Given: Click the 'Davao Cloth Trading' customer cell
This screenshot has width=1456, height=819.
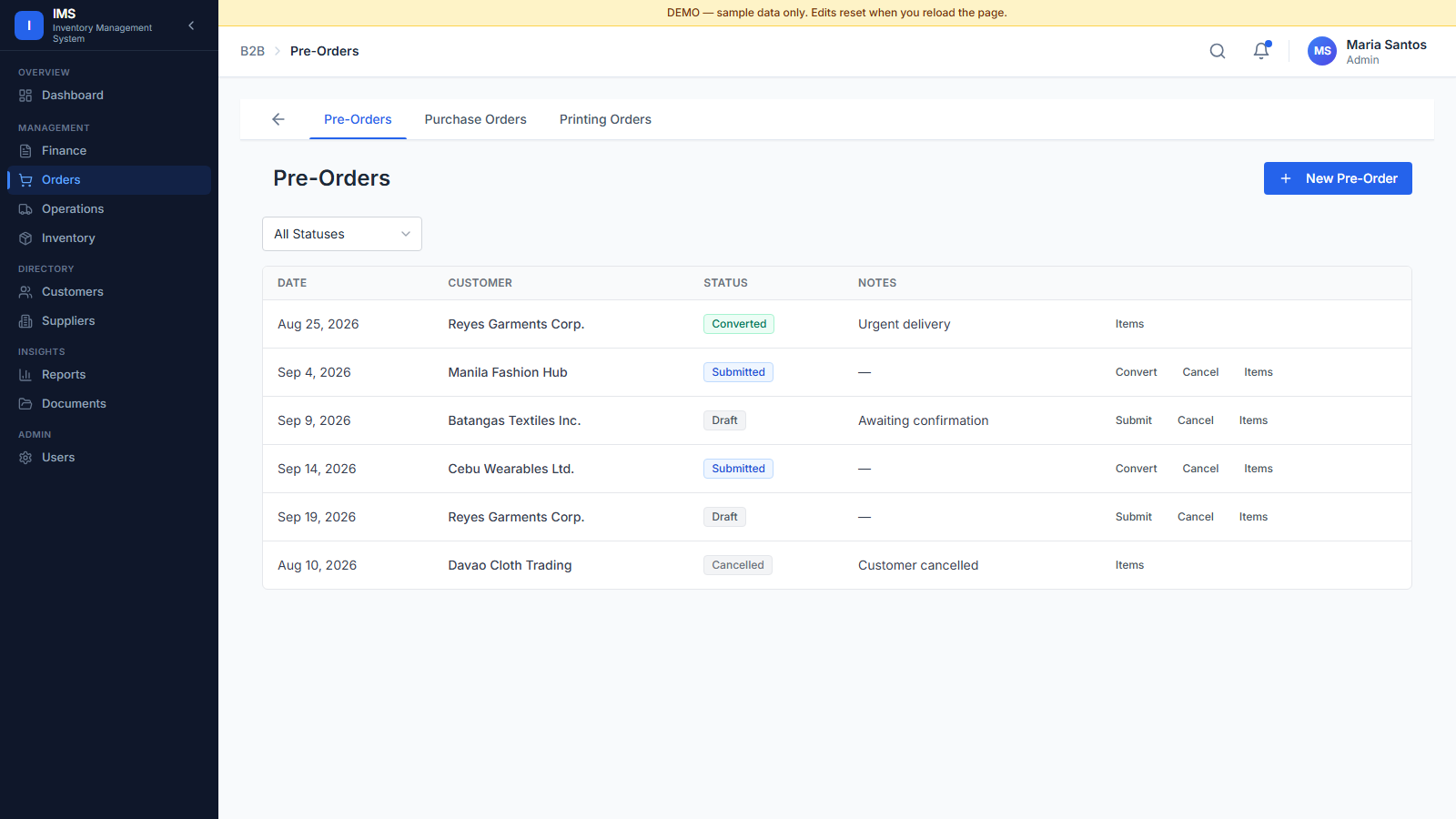Looking at the screenshot, I should pos(510,565).
